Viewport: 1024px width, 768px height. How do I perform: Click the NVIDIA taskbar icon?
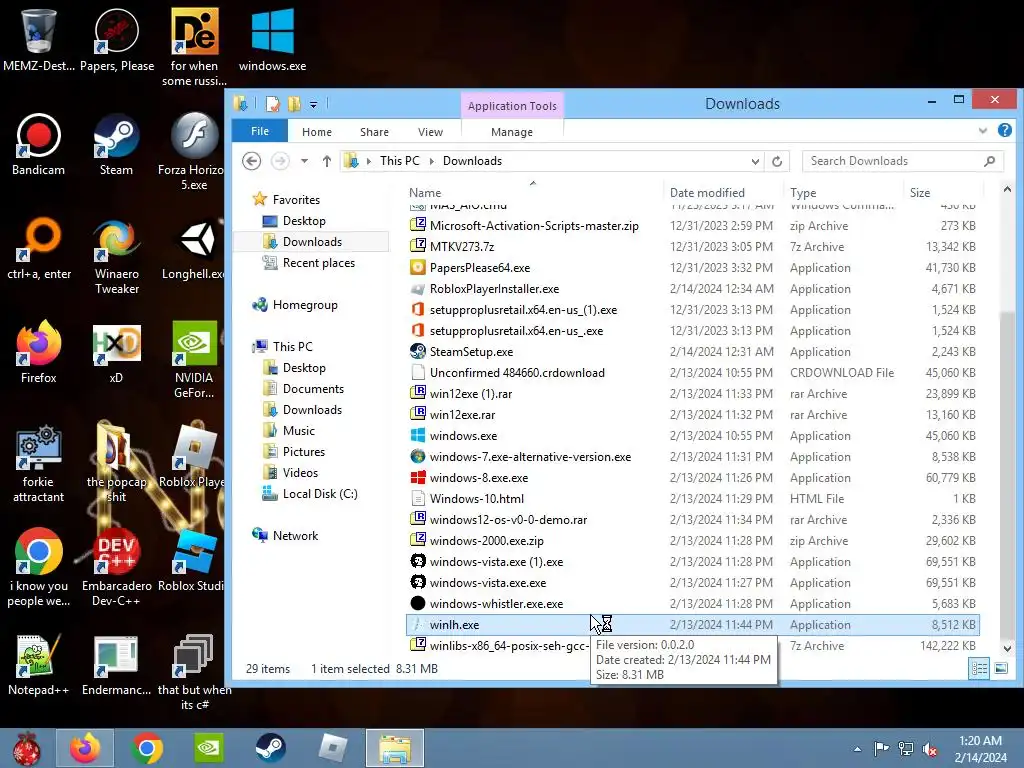coord(209,748)
